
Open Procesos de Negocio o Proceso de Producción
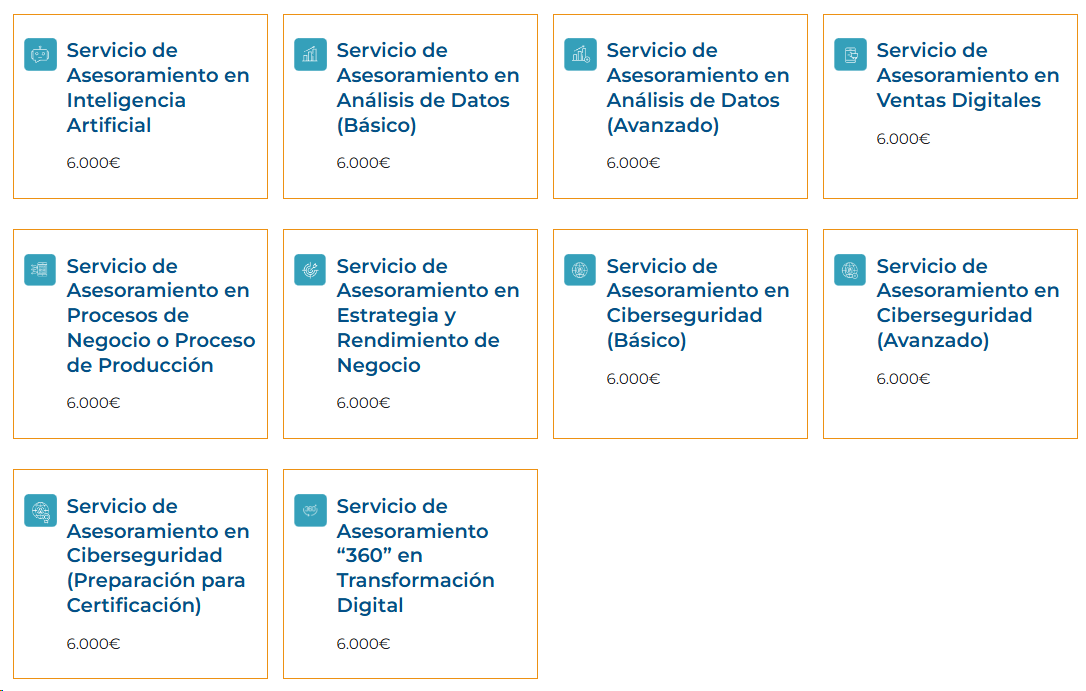161,316
